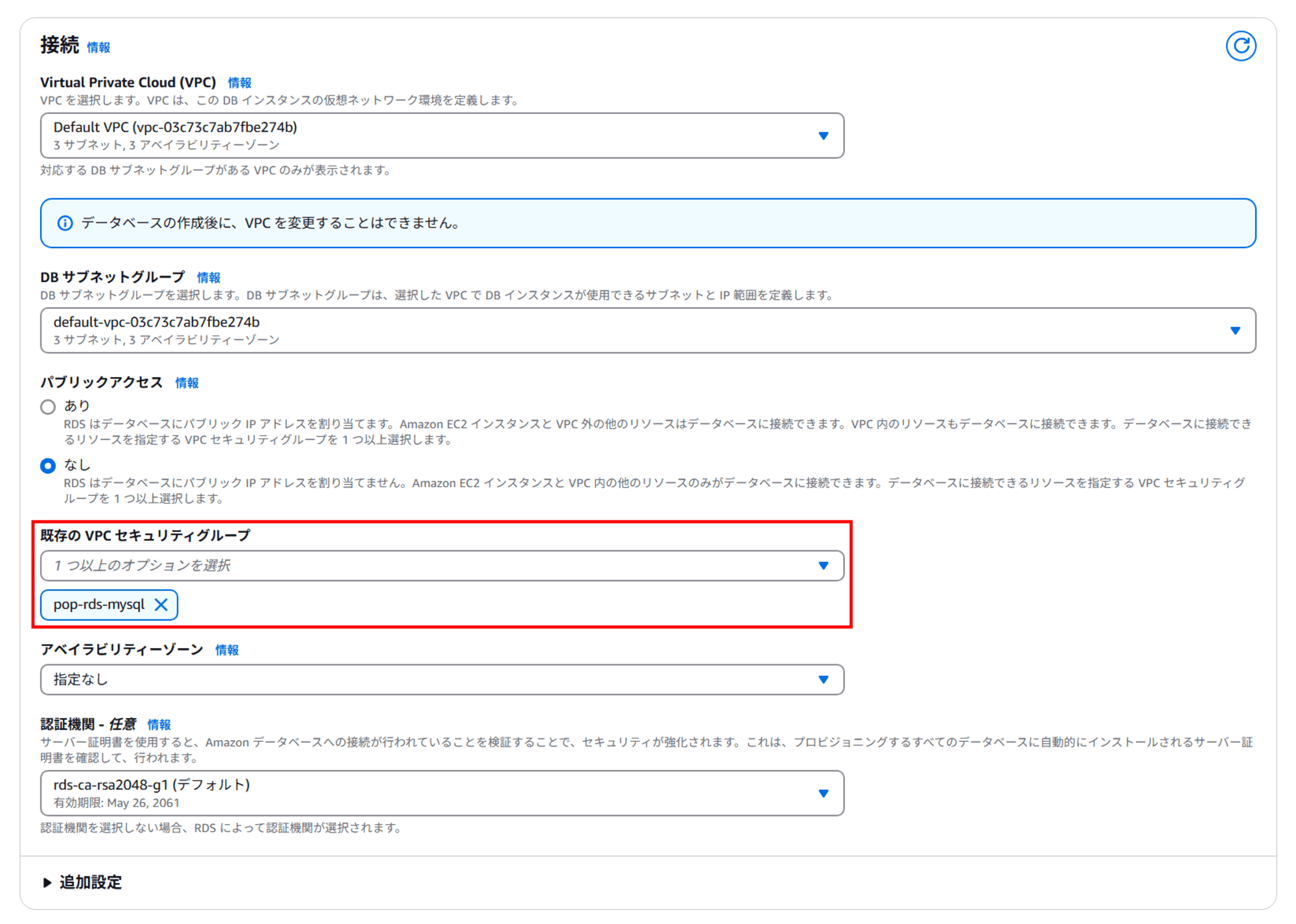1296x924 pixels.
Task: Open the 情報 link next to Virtual Private Cloud (VPC)
Action: coord(240,83)
